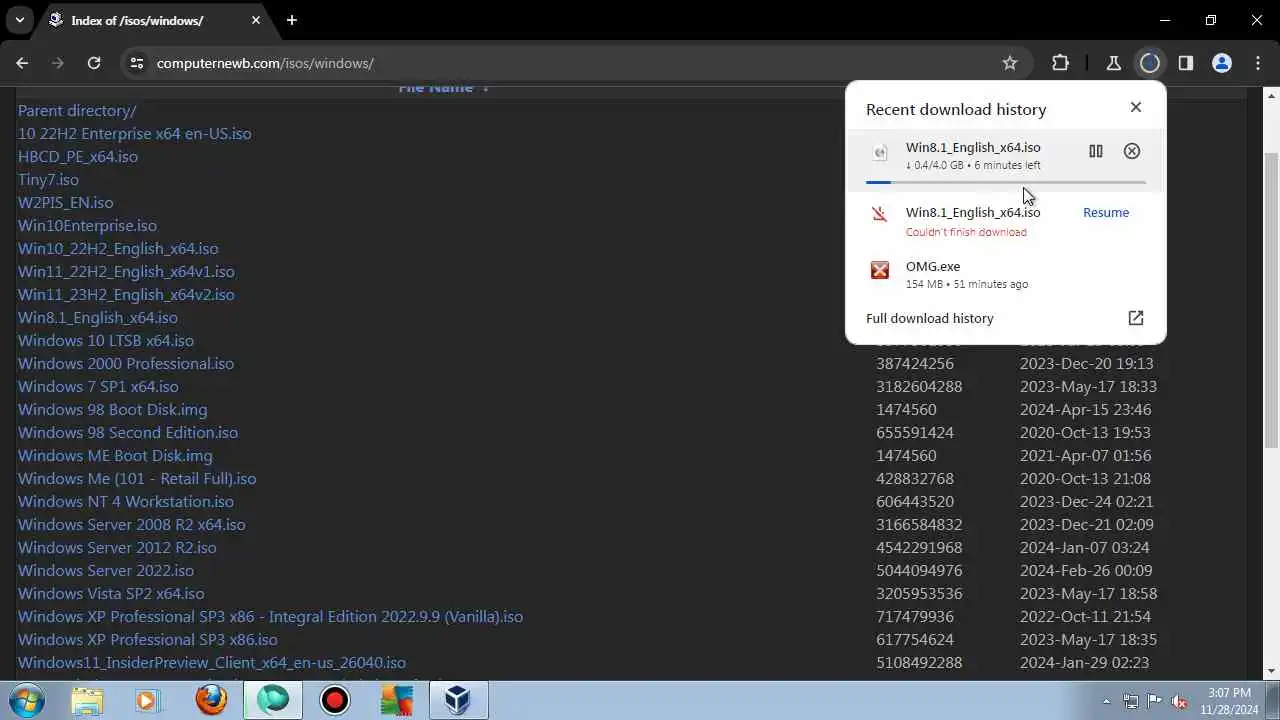This screenshot has height=720, width=1280.
Task: Pause the Win8.1_English_x64.iso download
Action: (x=1096, y=151)
